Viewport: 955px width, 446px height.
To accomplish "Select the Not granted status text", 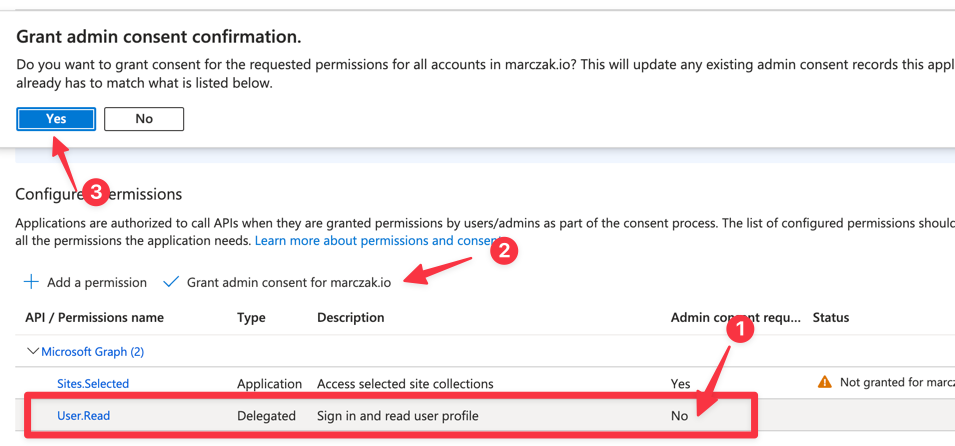I will [x=897, y=382].
